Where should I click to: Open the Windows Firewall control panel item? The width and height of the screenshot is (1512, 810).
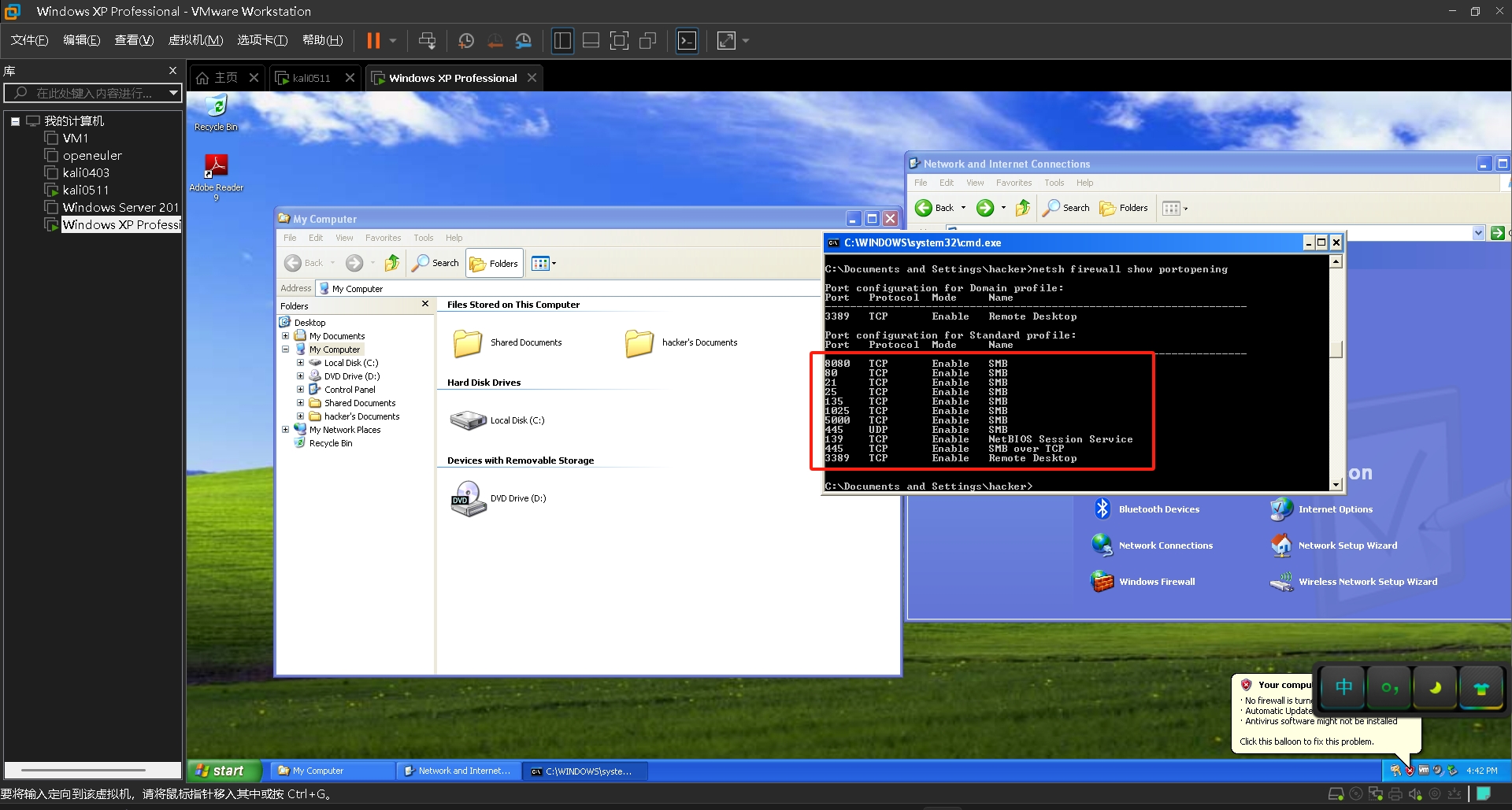[1143, 582]
